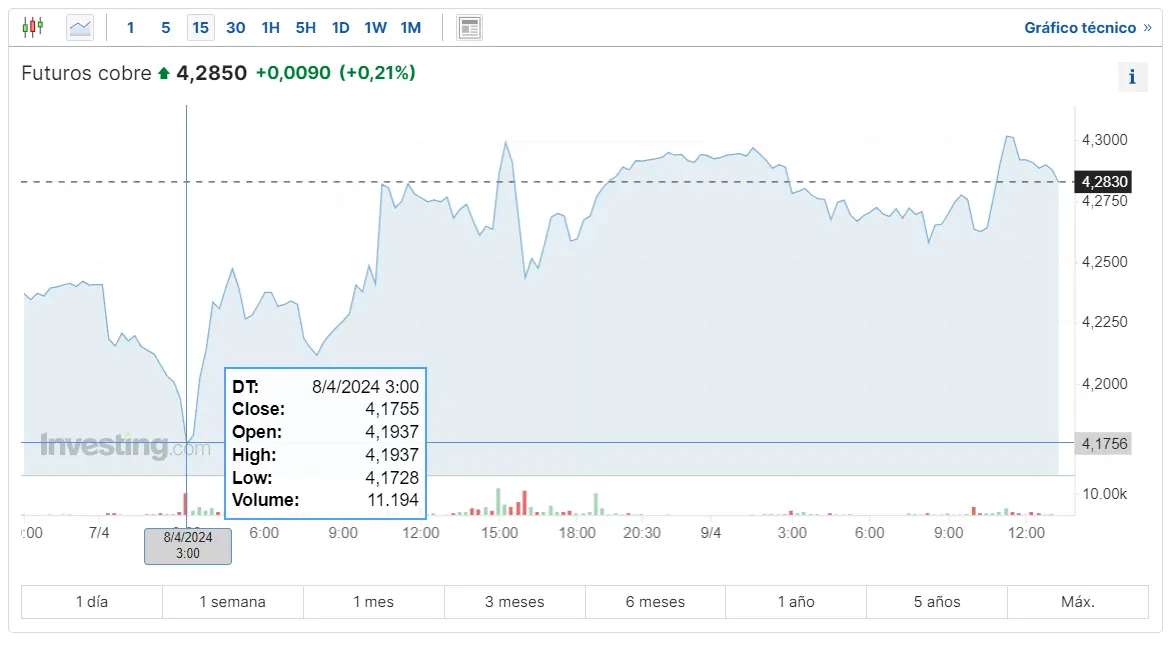Switch to 30 minute interval
Viewport: 1173px width, 645px height.
click(x=236, y=27)
